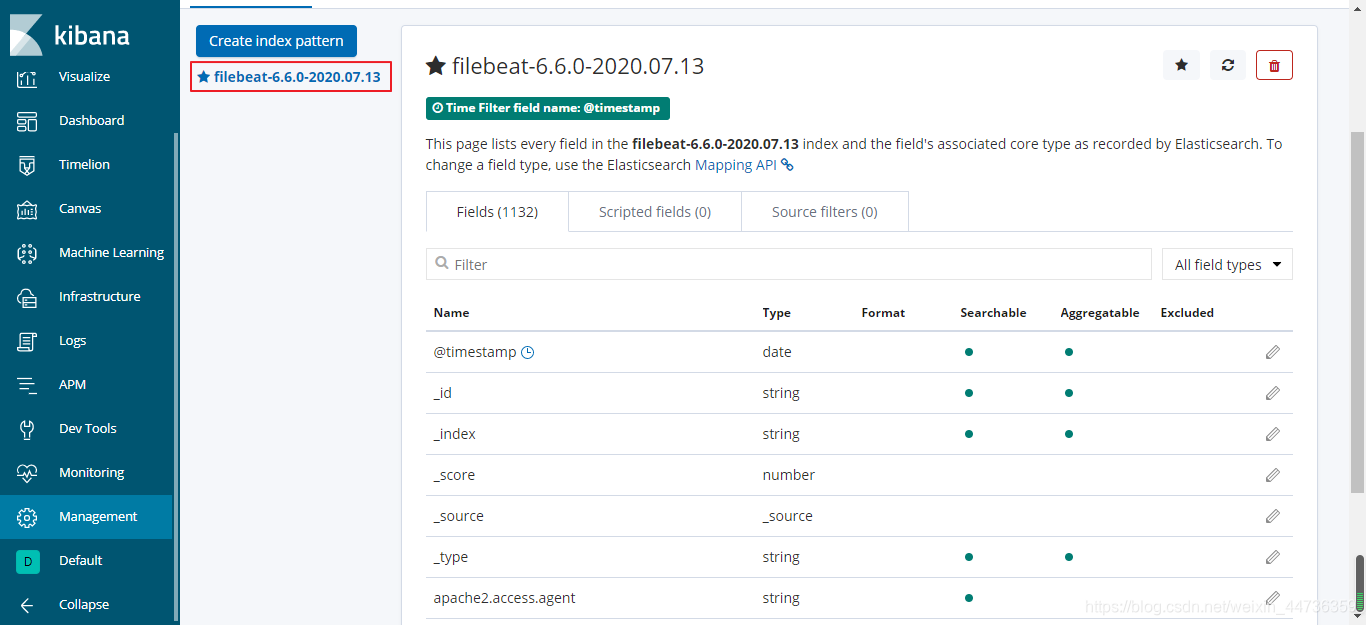Edit the _source field pencil icon
The image size is (1366, 625).
coord(1272,516)
